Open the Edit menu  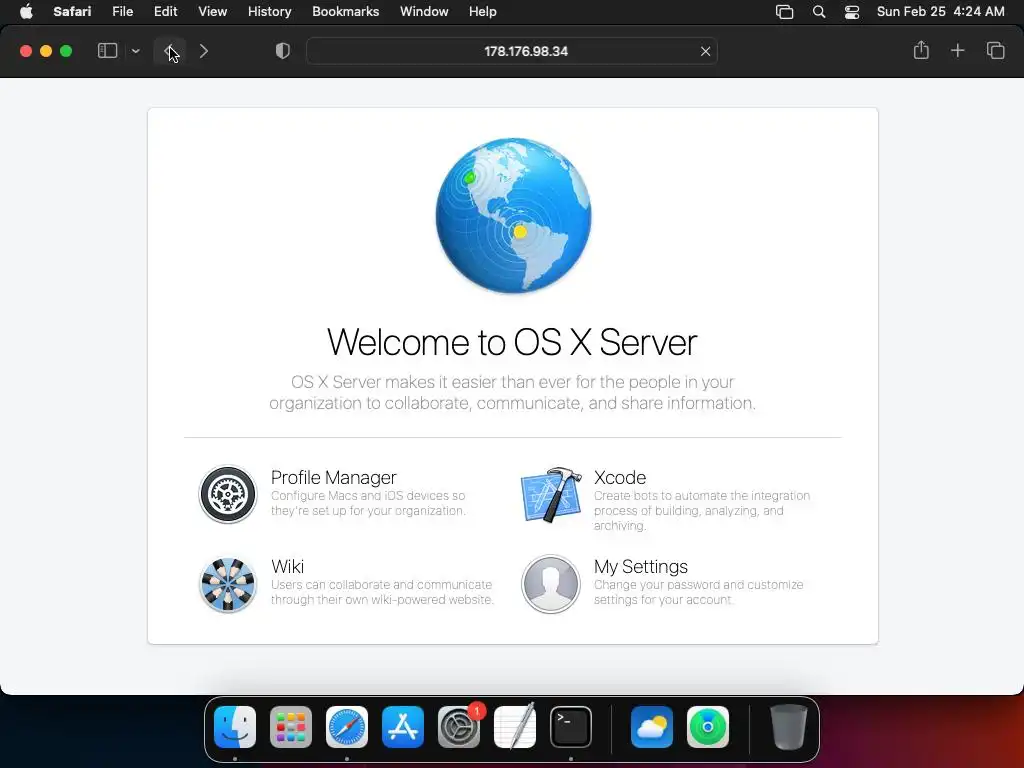[165, 12]
